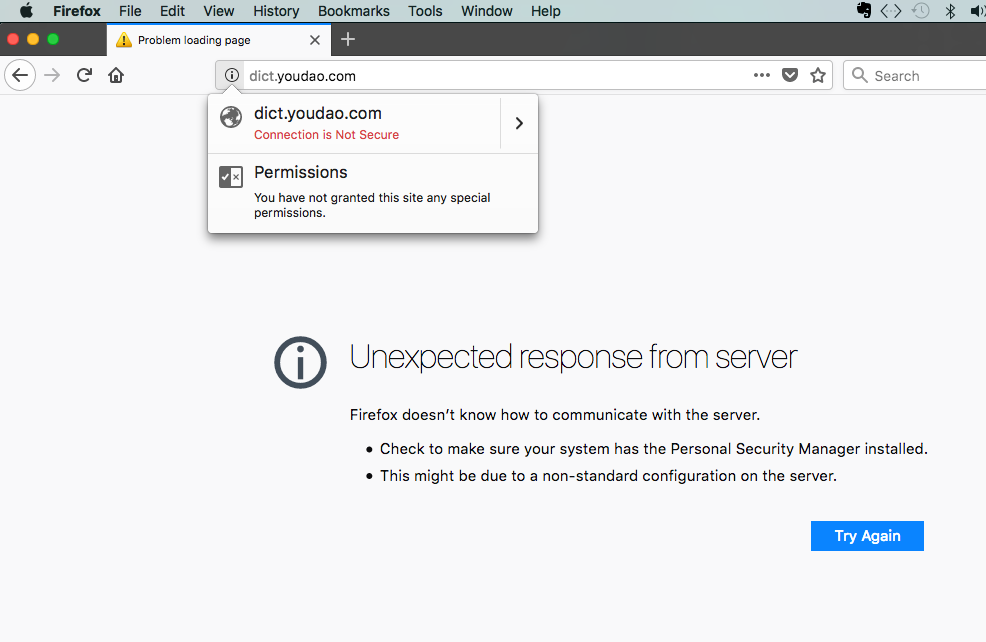Click the Permissions icon in the popup

pyautogui.click(x=231, y=177)
